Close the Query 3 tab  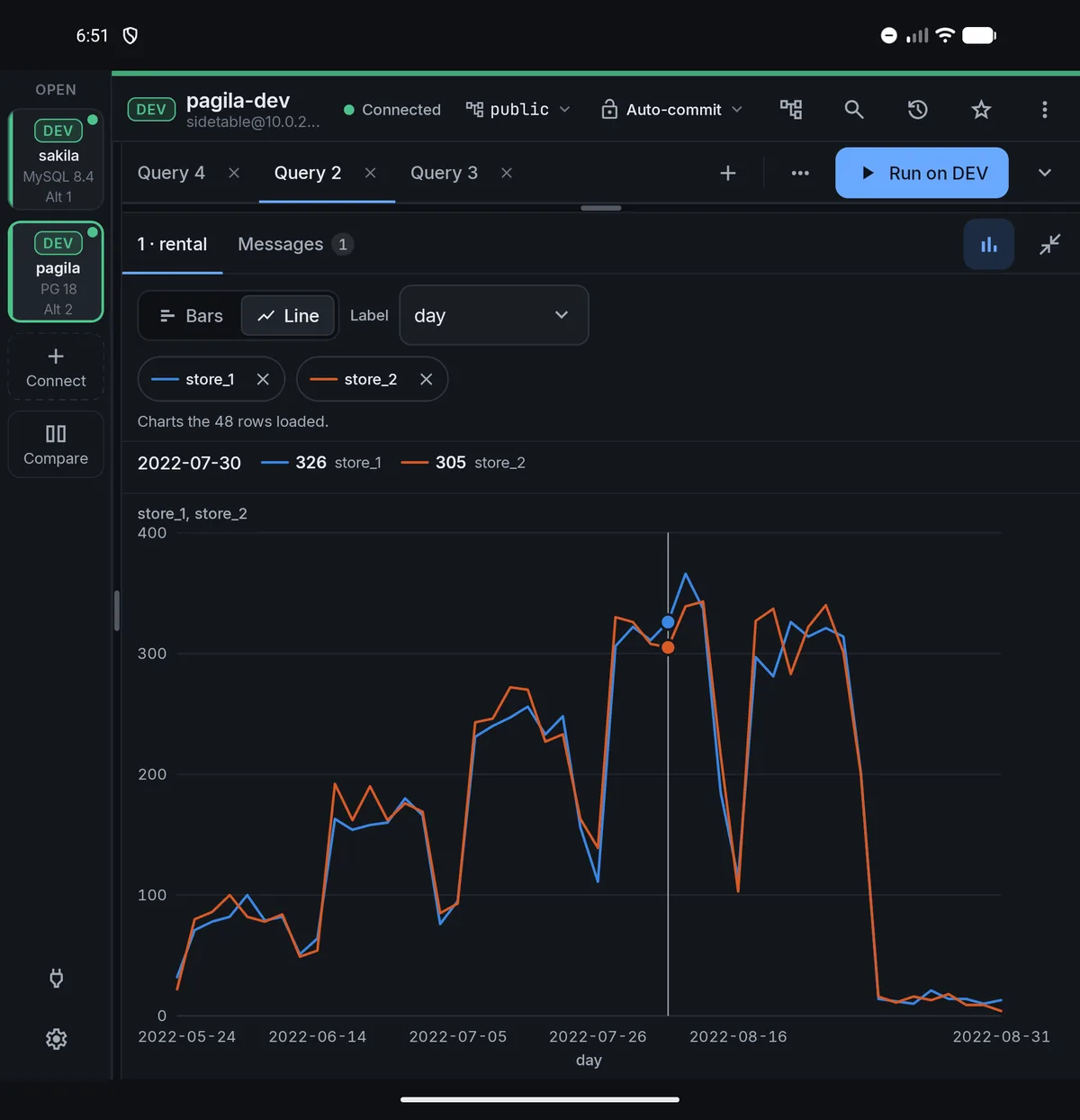[x=507, y=173]
